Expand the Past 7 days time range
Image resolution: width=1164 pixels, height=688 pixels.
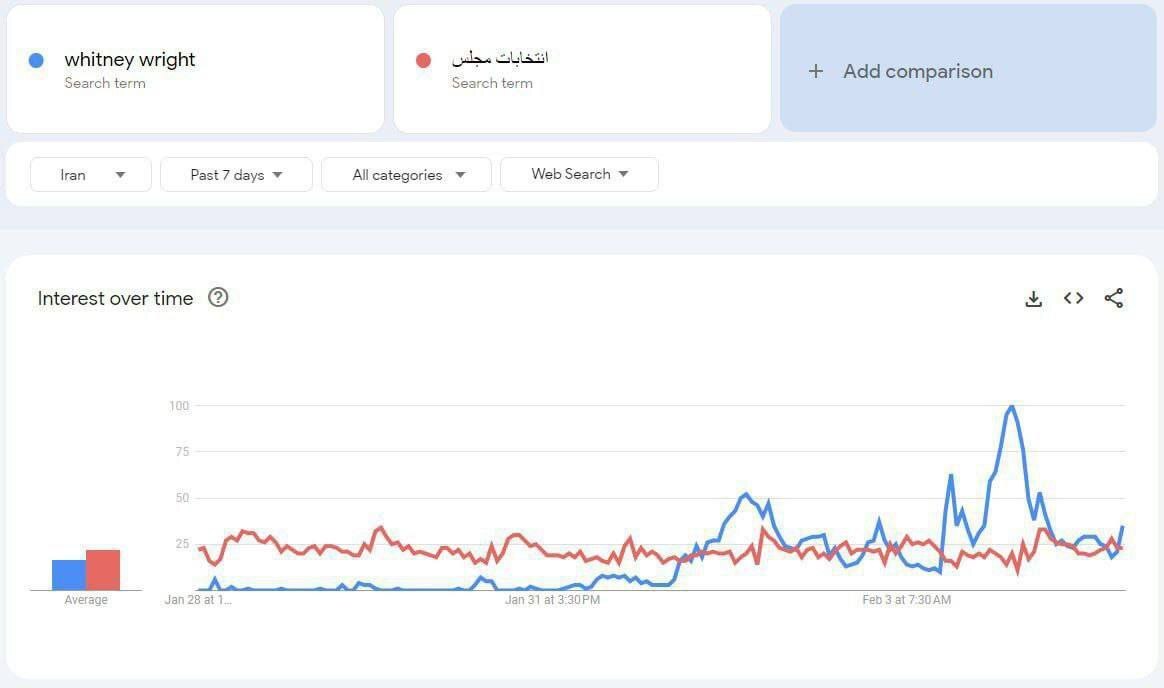(x=236, y=174)
